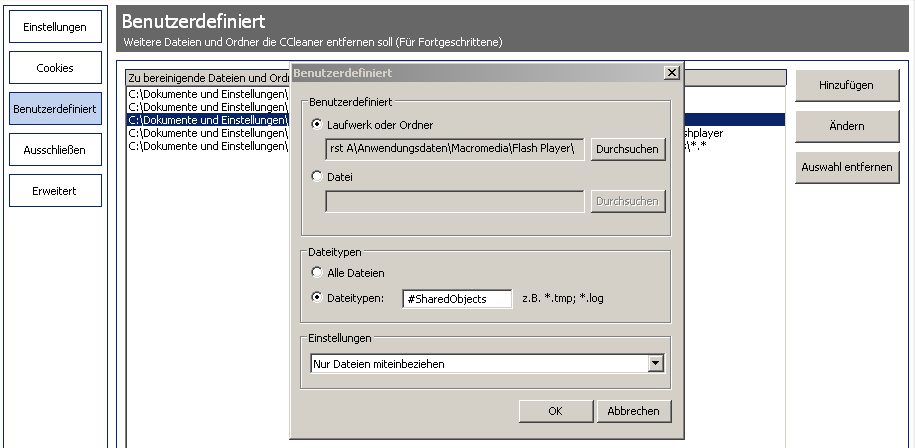Viewport: 915px width, 448px height.
Task: Choose the Alle Dateien option
Action: pos(317,272)
